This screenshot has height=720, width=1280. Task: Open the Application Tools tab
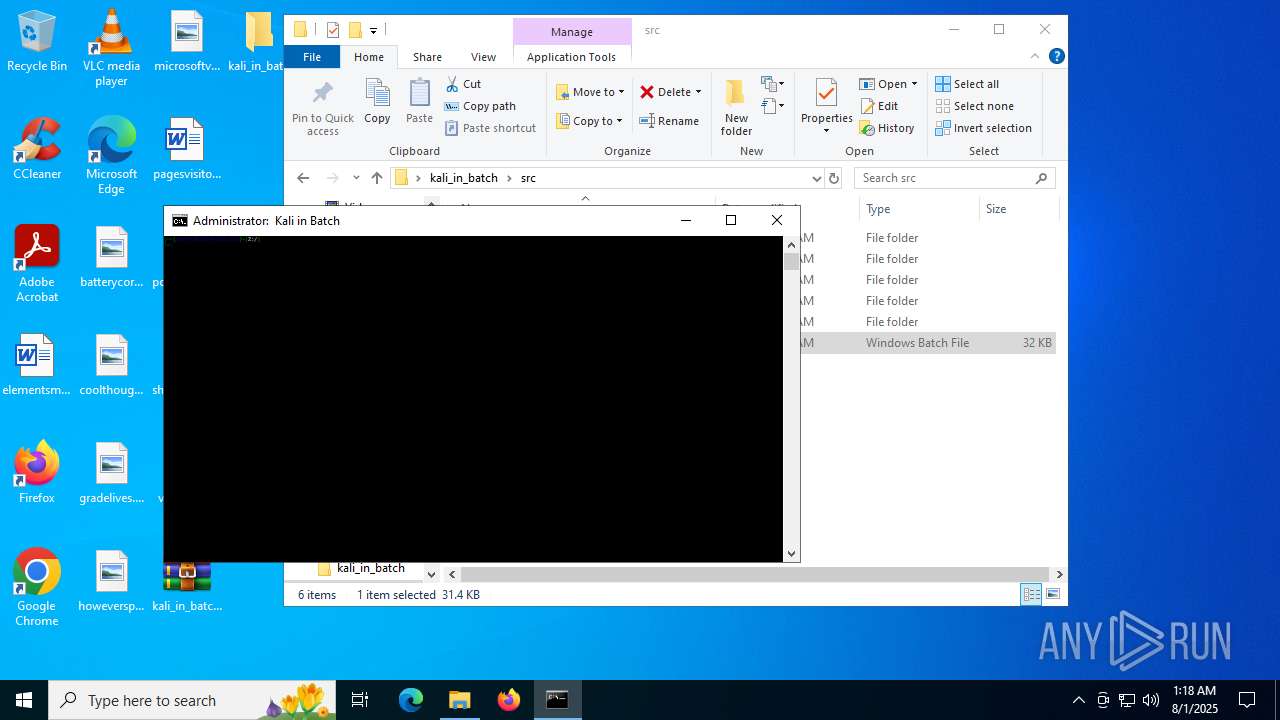point(571,57)
